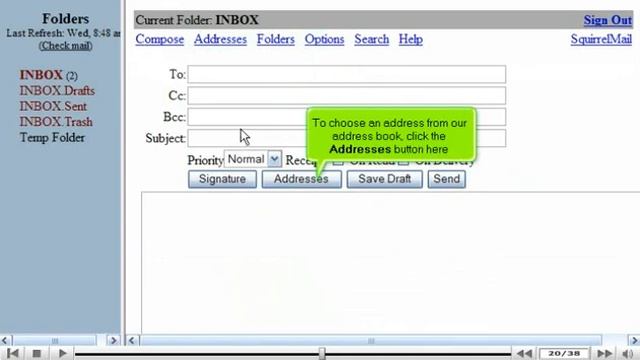Move the playback progress slider handle

click(x=322, y=353)
